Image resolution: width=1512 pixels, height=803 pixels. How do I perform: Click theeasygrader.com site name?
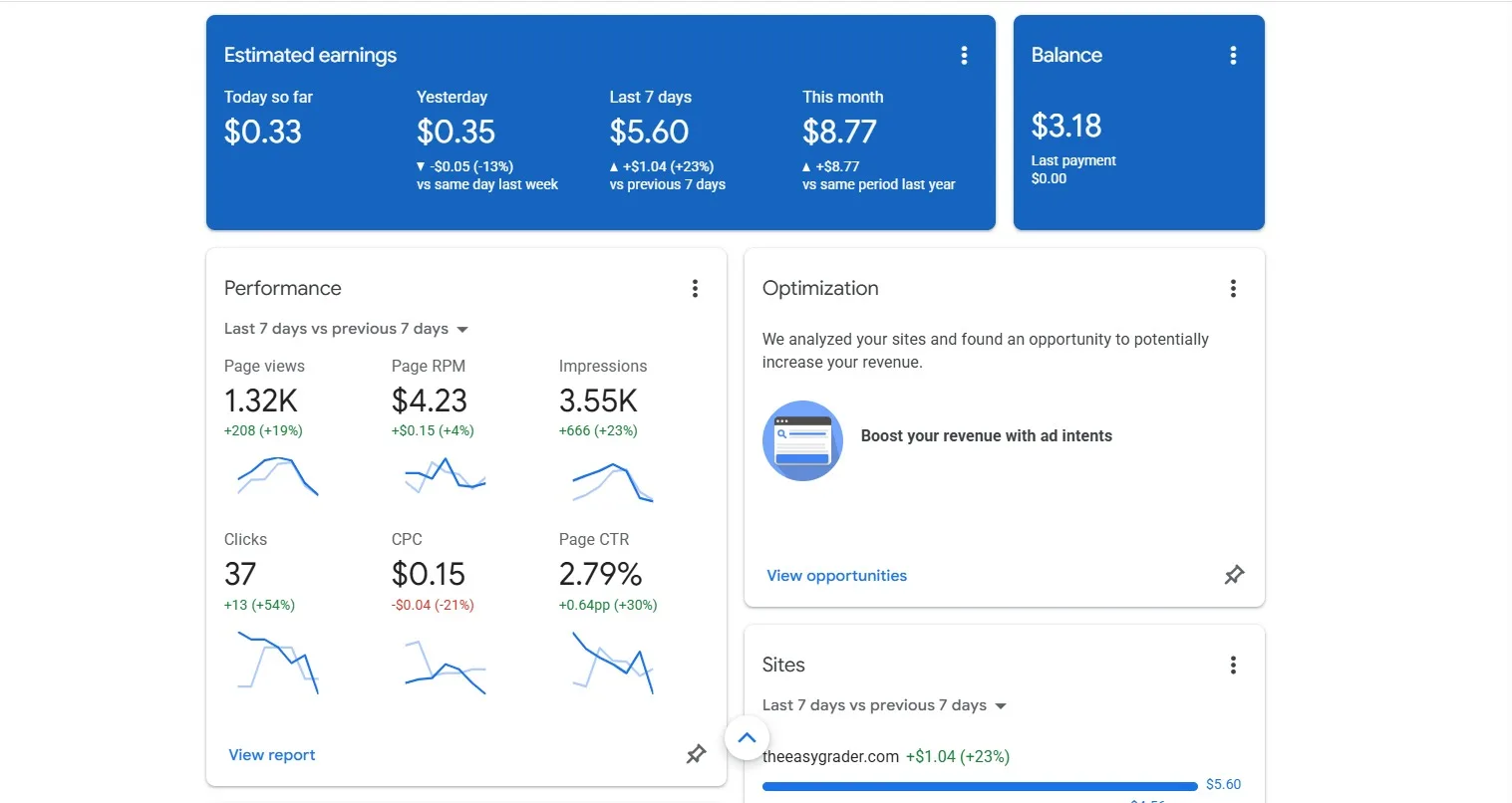[830, 757]
